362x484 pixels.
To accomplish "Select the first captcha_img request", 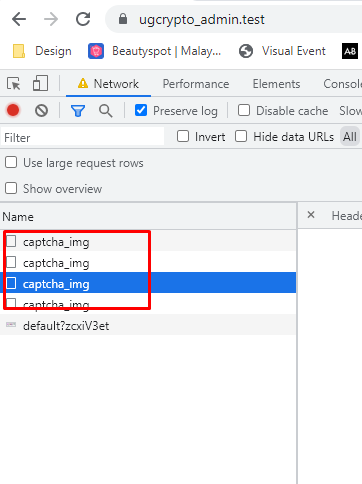I will point(148,241).
